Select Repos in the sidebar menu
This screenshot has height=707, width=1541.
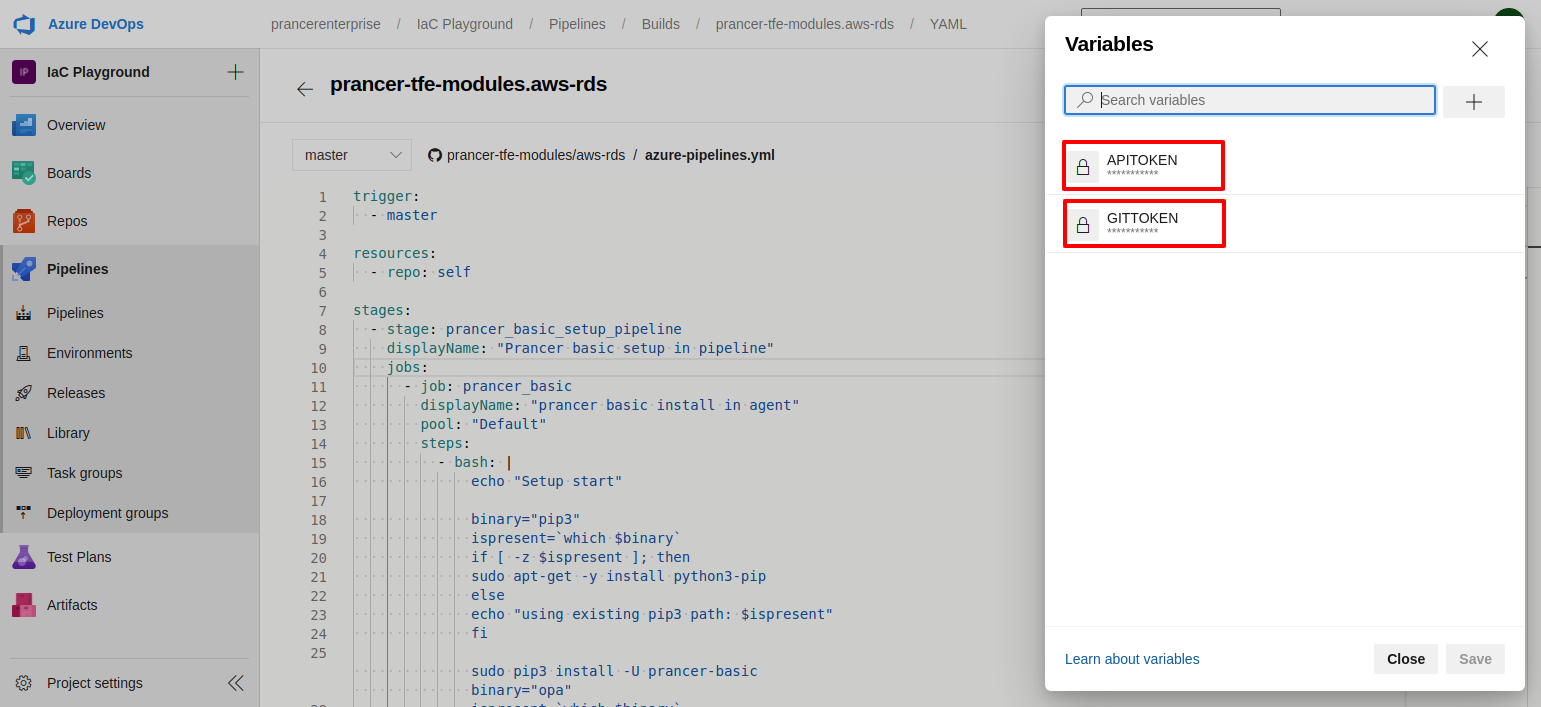coord(67,221)
